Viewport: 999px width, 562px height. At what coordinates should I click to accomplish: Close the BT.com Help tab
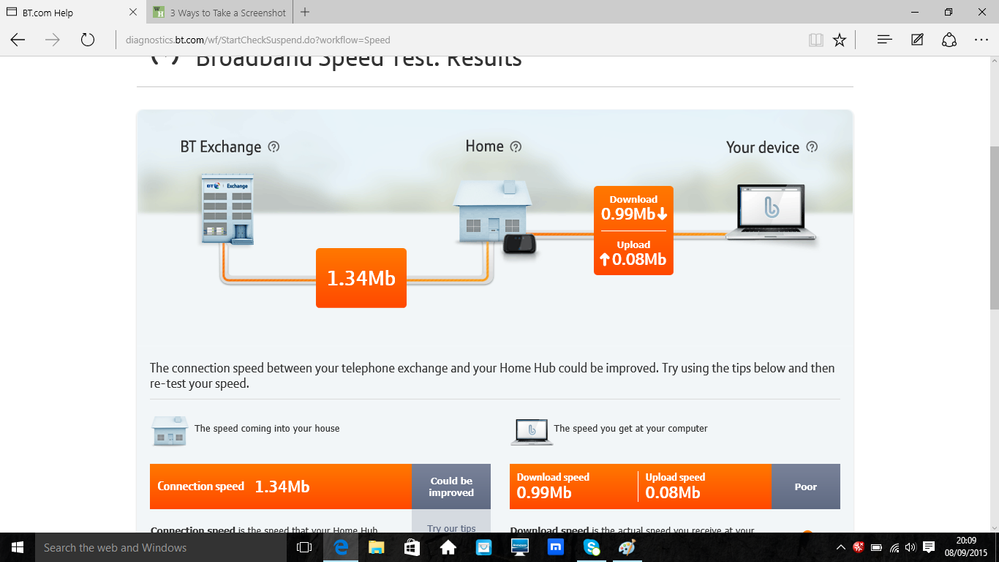(x=133, y=12)
